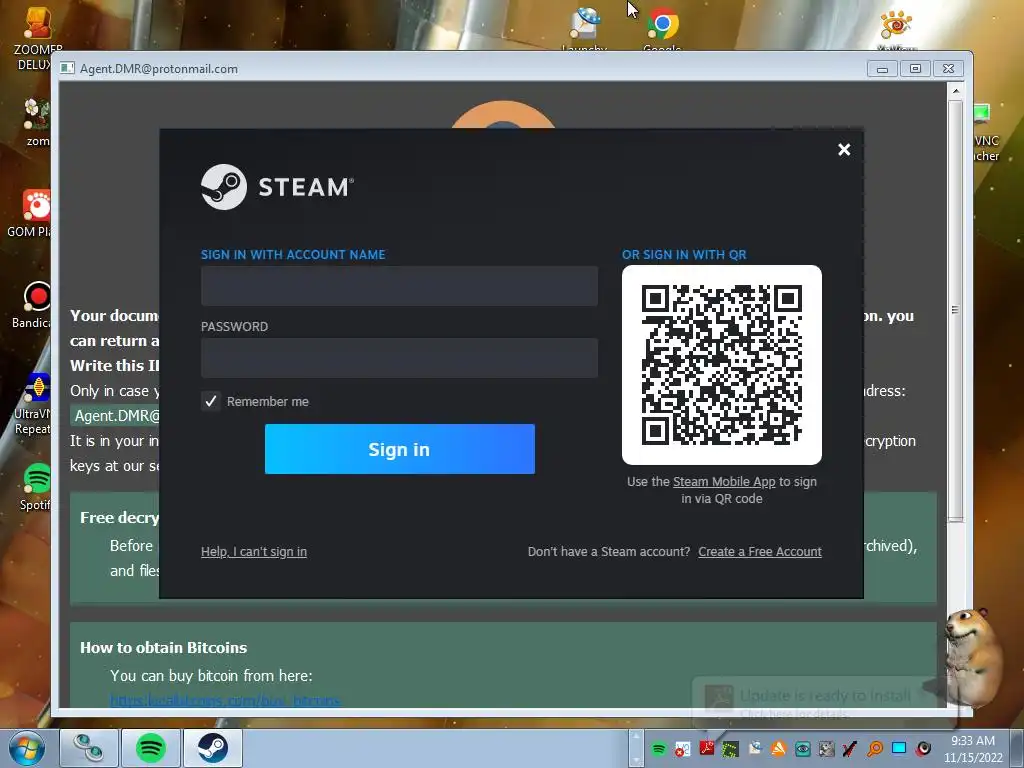Click the Show desktop strip beside the clock
1024x768 pixels.
[x=1017, y=748]
